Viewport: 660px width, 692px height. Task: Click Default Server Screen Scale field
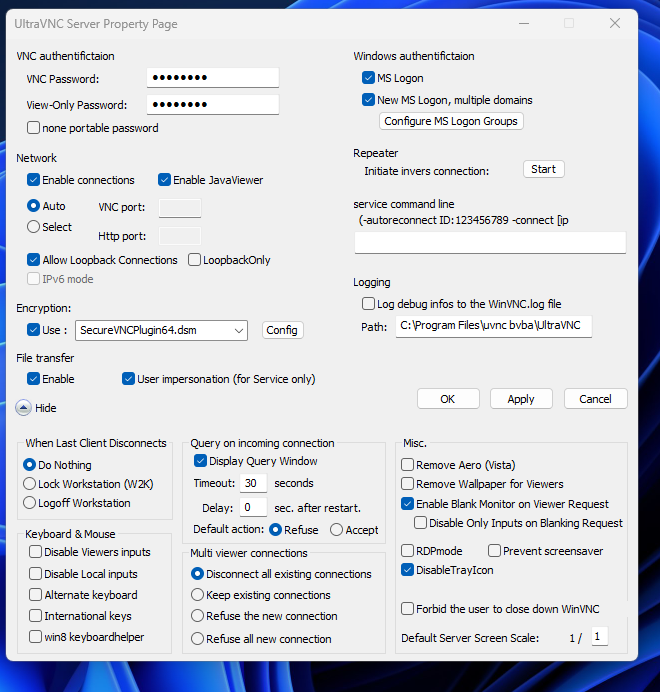[600, 637]
